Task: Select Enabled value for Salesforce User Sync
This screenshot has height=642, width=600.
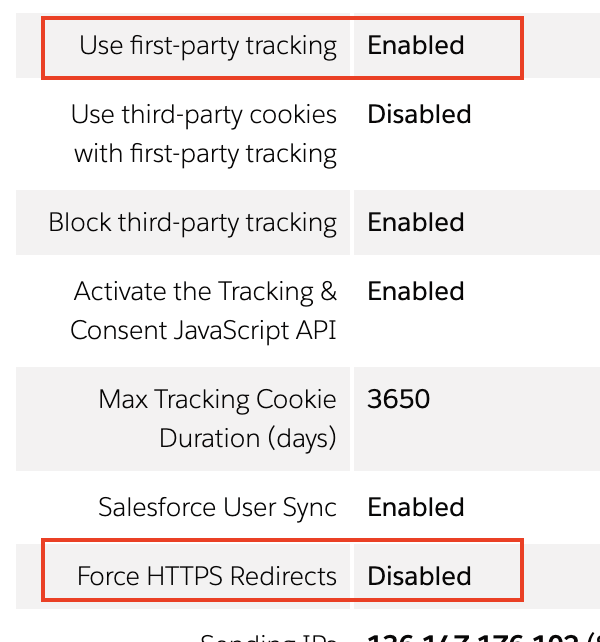Action: pos(416,507)
